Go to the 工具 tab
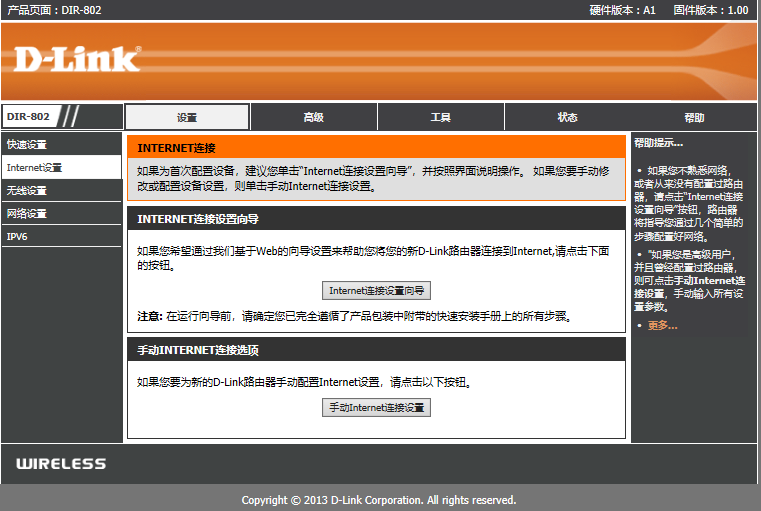761x511 pixels. tap(440, 117)
